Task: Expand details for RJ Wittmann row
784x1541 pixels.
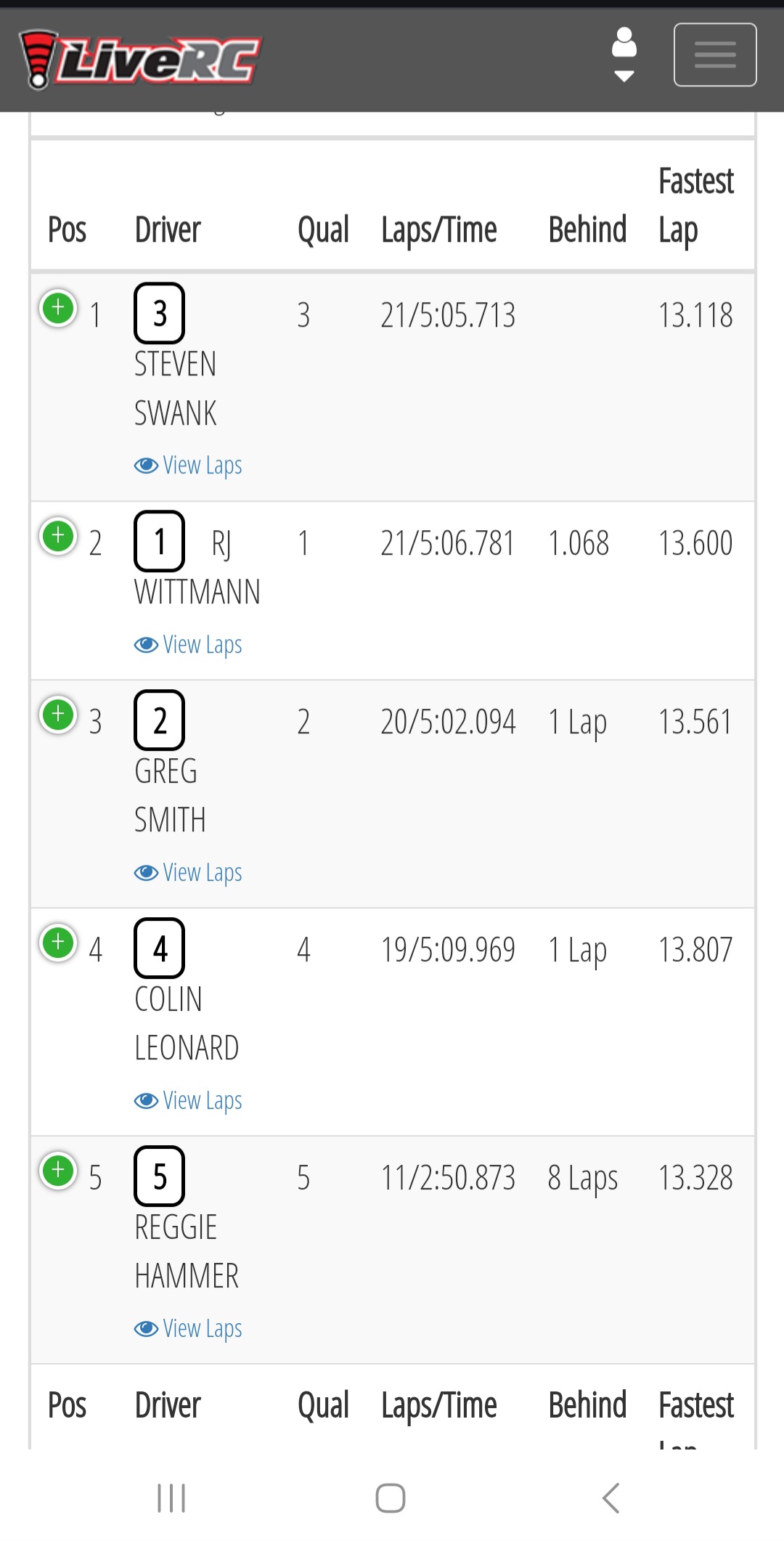Action: tap(59, 537)
